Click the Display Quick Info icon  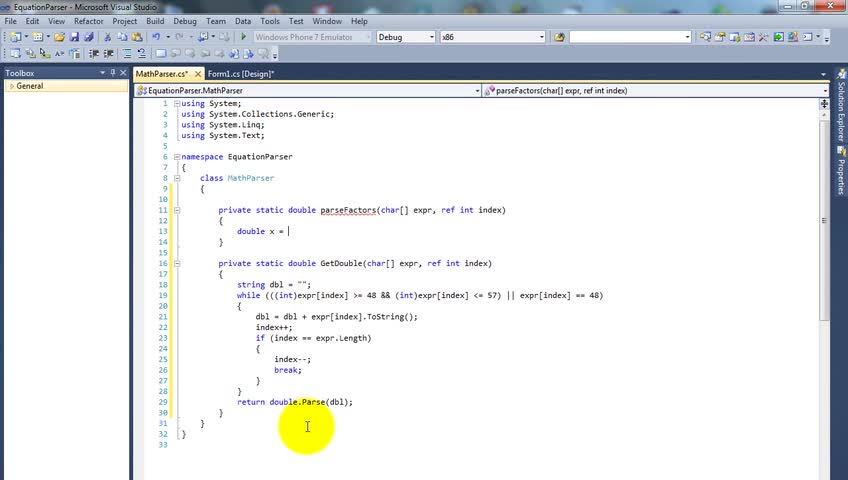(45, 54)
